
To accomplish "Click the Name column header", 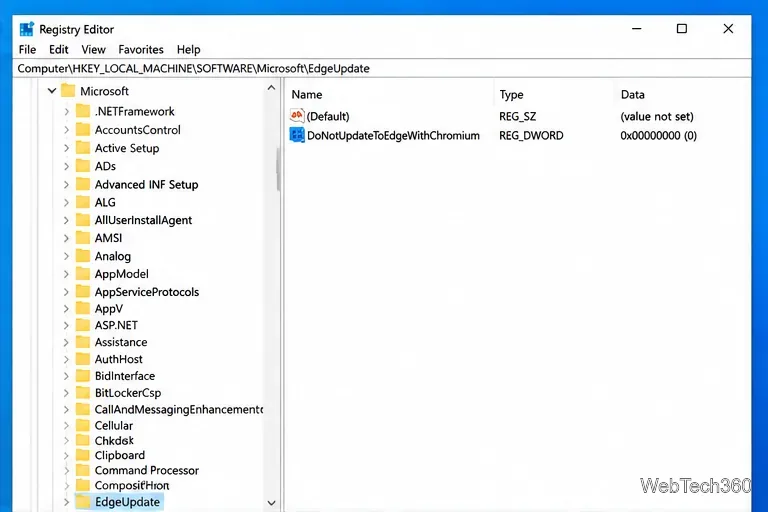I will (x=307, y=95).
